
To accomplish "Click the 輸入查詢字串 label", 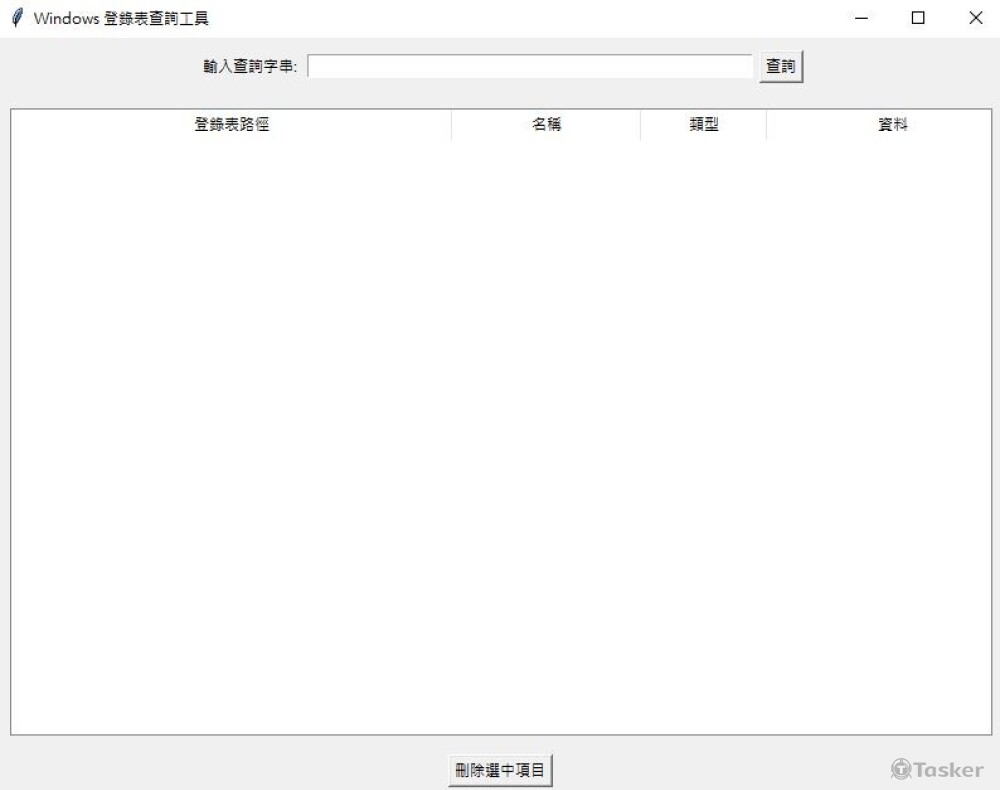I will (250, 66).
